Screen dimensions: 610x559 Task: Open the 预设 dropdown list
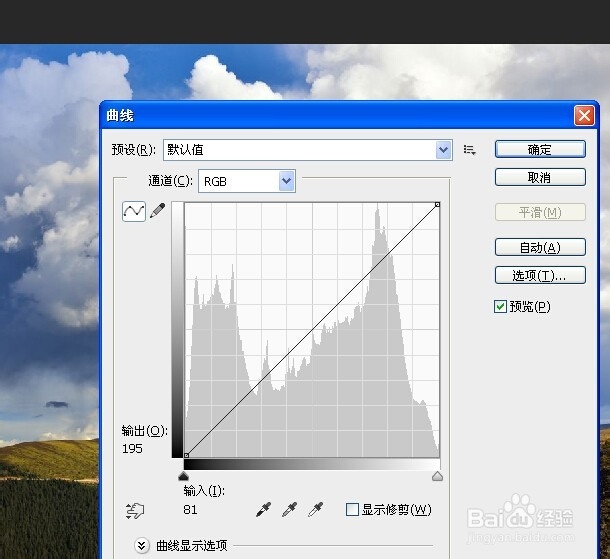click(x=443, y=150)
